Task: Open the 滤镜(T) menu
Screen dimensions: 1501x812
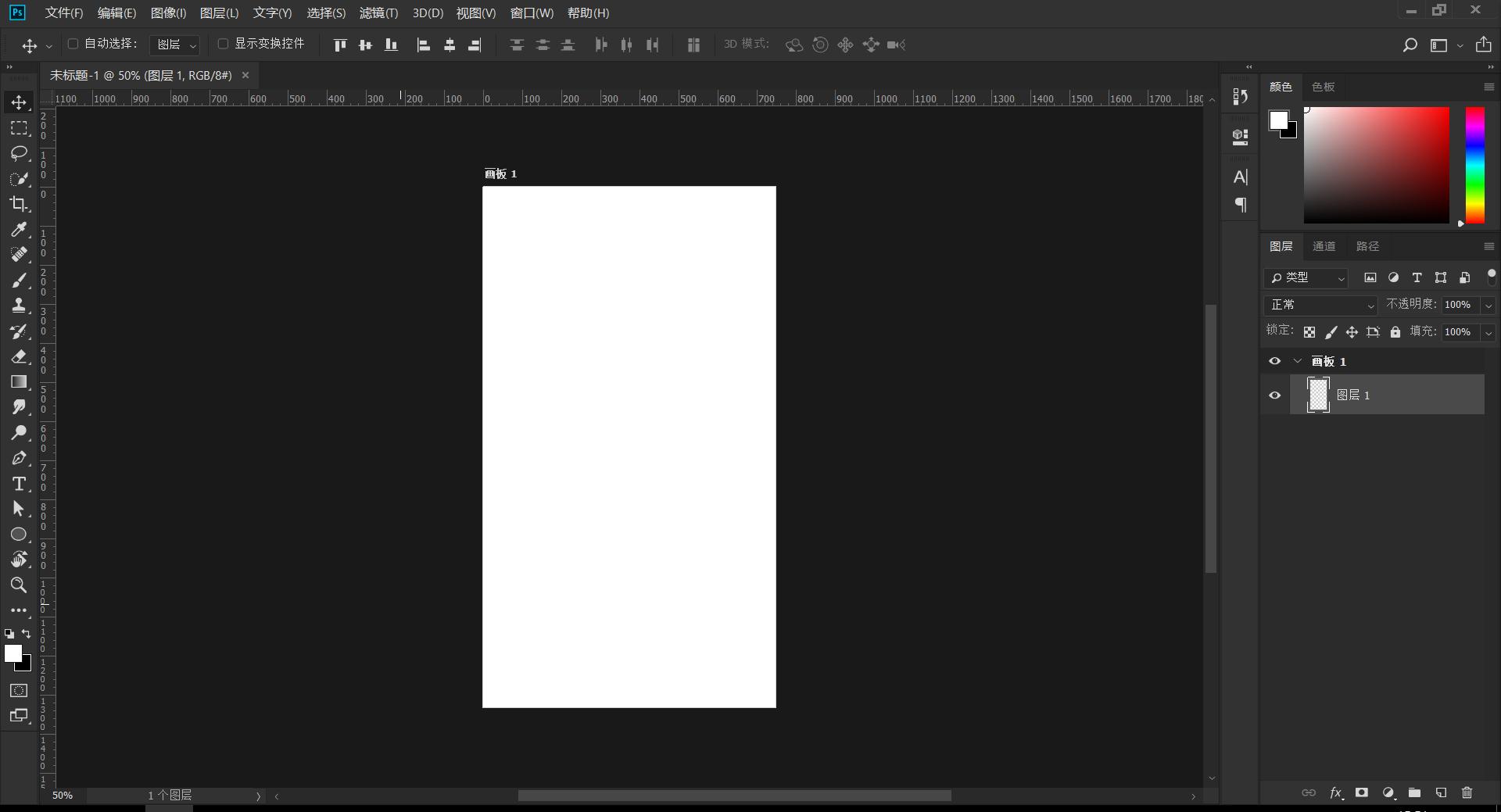Action: tap(378, 13)
